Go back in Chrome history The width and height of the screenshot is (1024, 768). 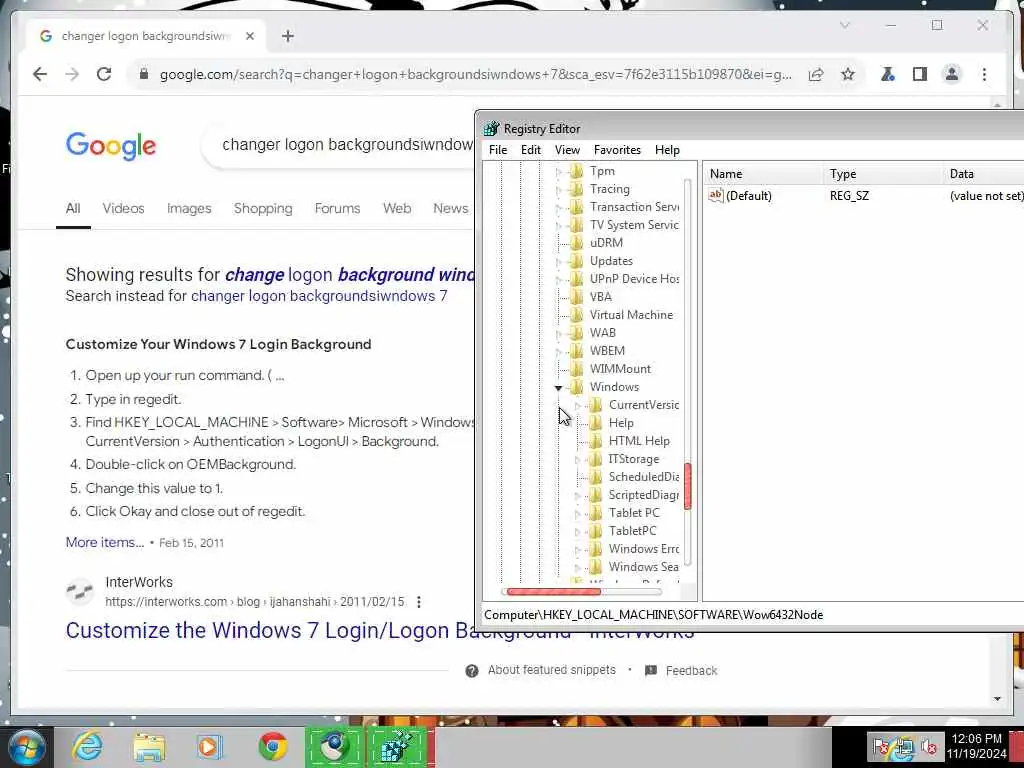[x=40, y=74]
